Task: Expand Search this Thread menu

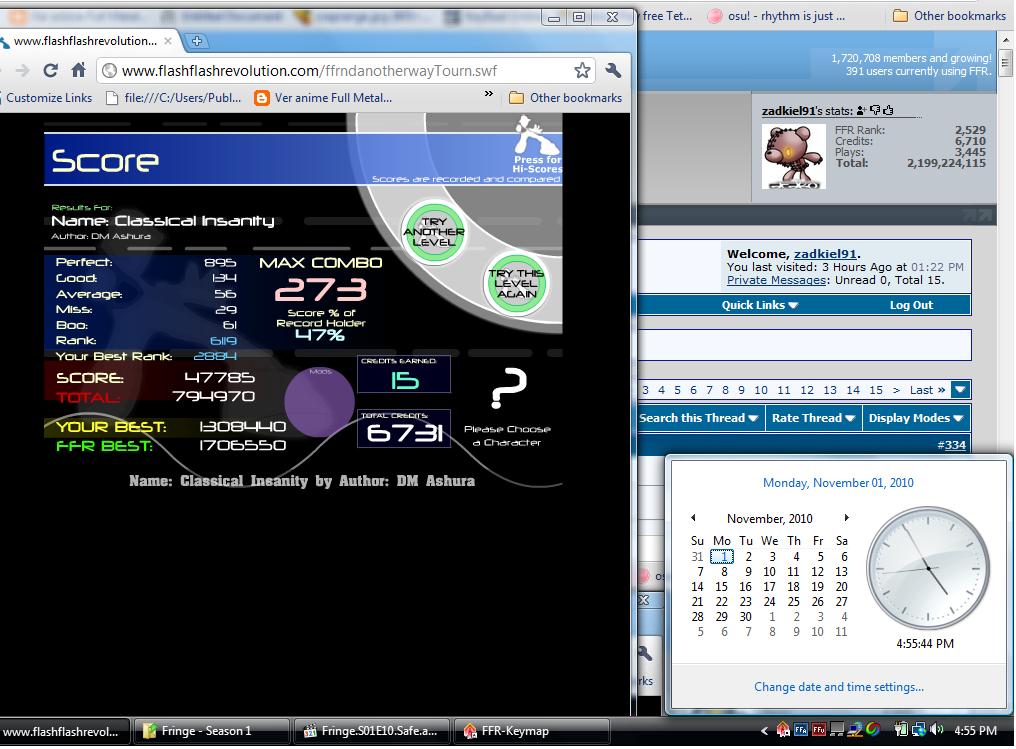Action: [698, 419]
